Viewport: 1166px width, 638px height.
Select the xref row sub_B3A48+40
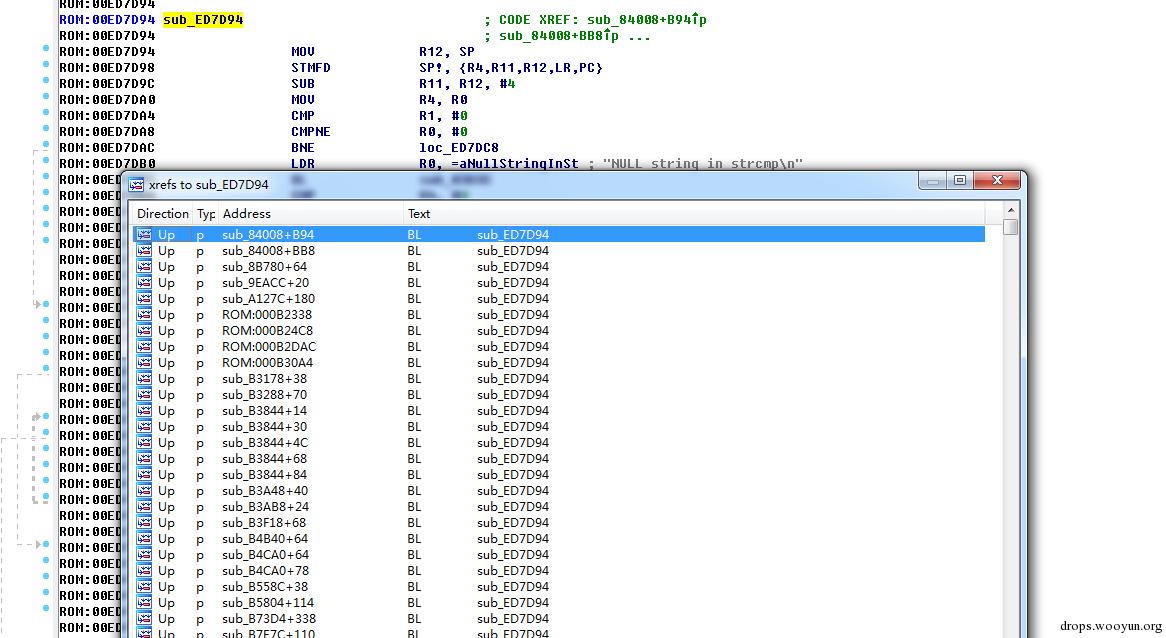(559, 490)
